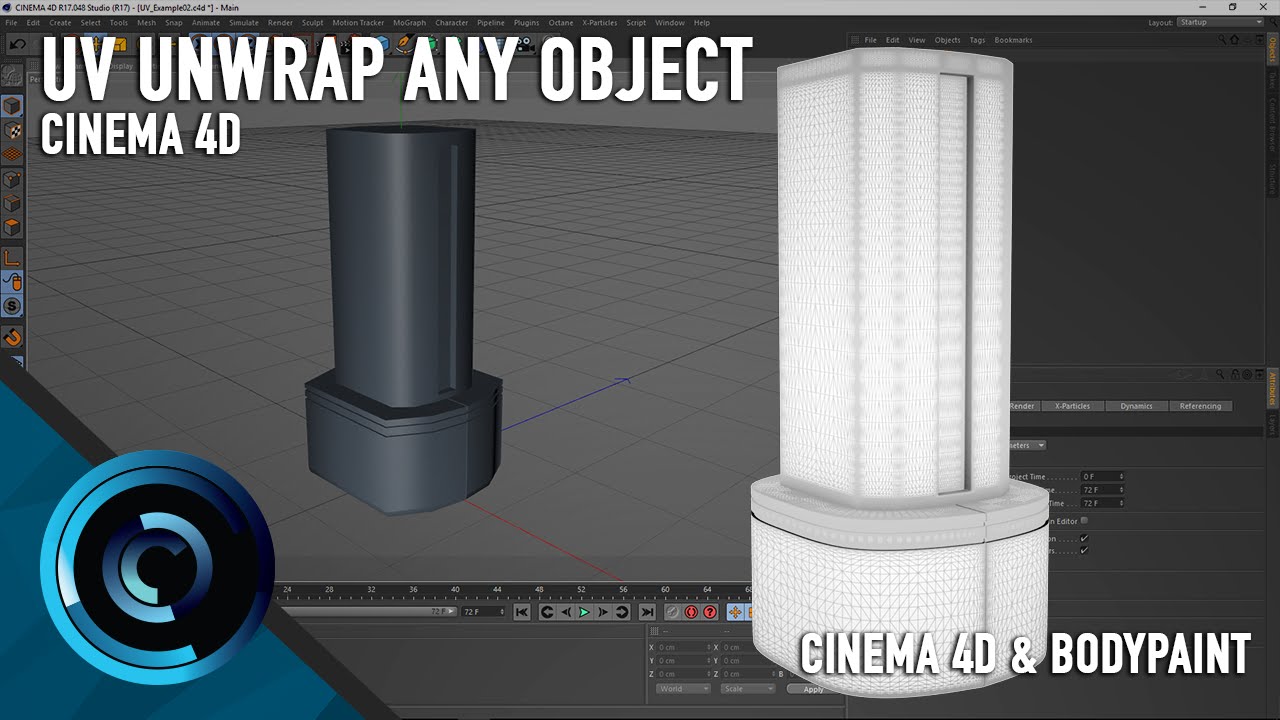Select the Texture mode checkered cube icon
This screenshot has height=720, width=1280.
point(12,130)
